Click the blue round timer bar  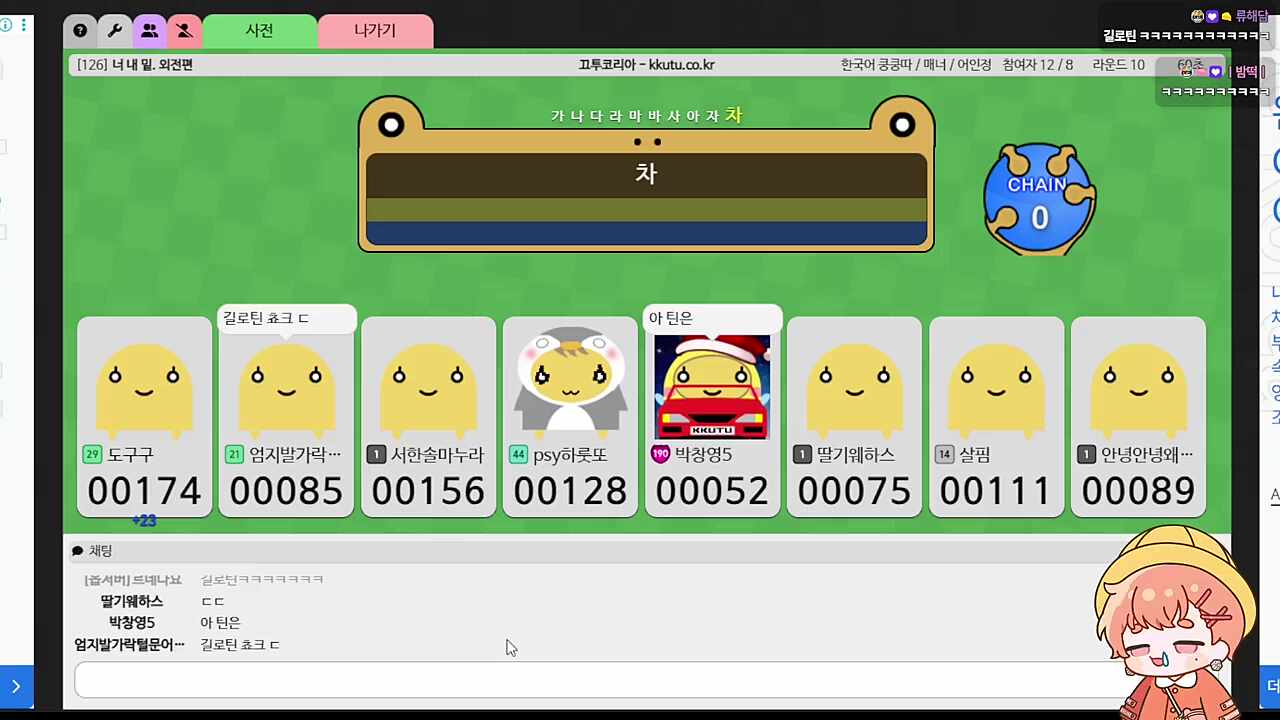(646, 233)
